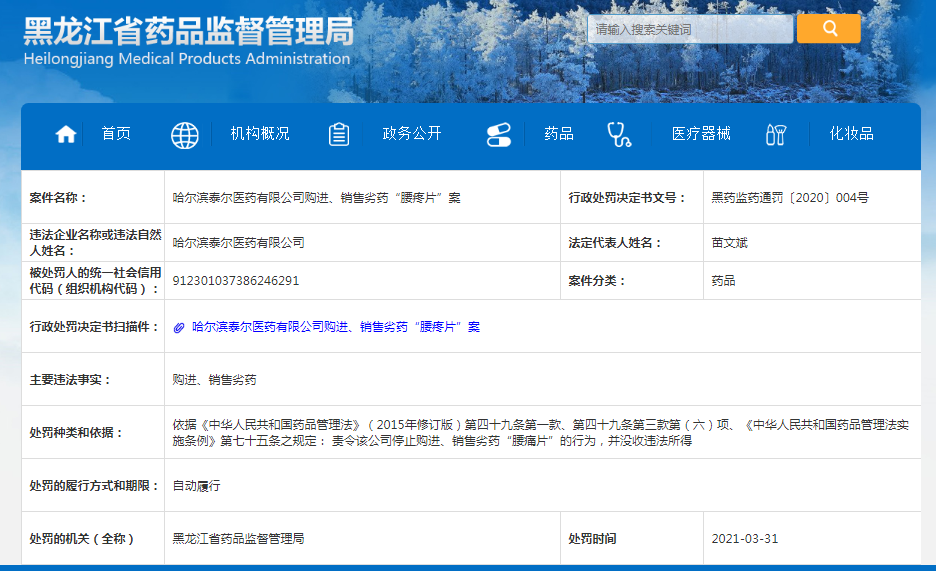Image resolution: width=936 pixels, height=571 pixels.
Task: Click the credit code 912301037386246291
Action: click(x=236, y=281)
